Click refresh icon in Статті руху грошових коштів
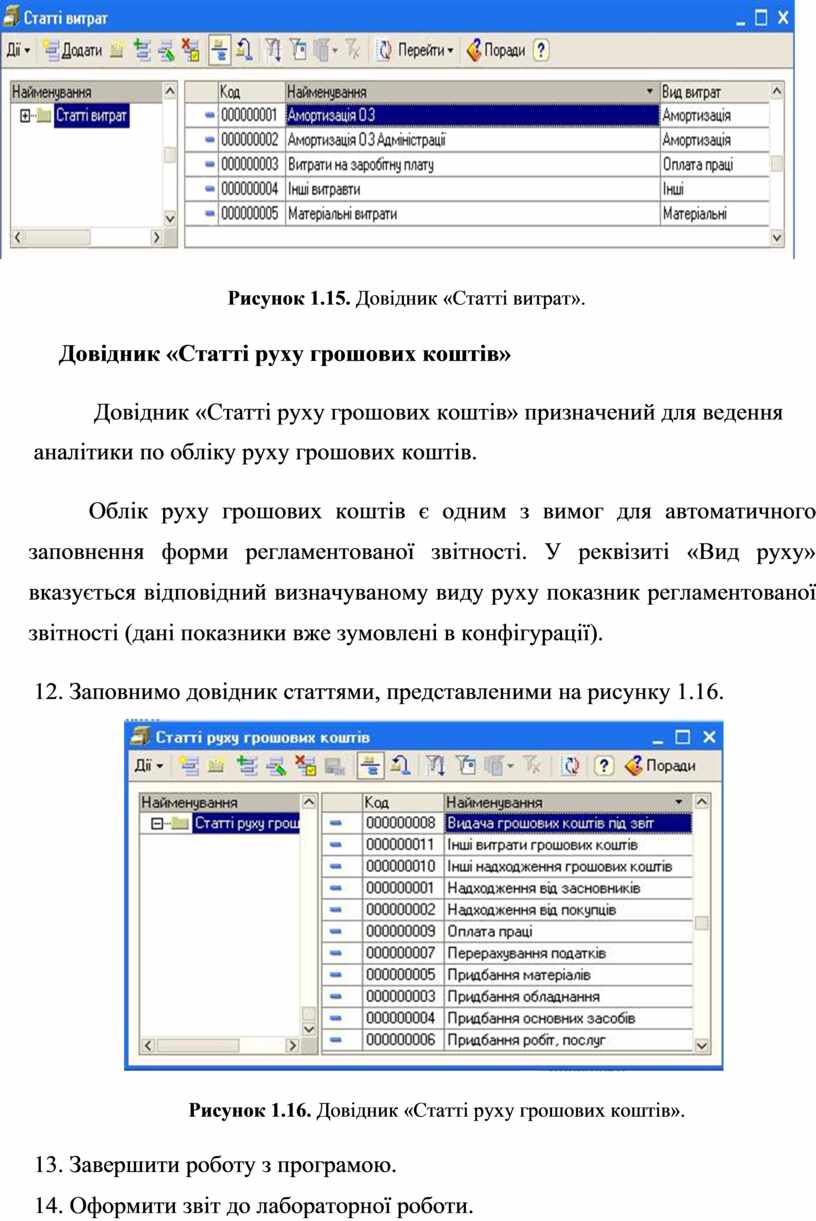Viewport: 816px width, 1221px height. (571, 766)
